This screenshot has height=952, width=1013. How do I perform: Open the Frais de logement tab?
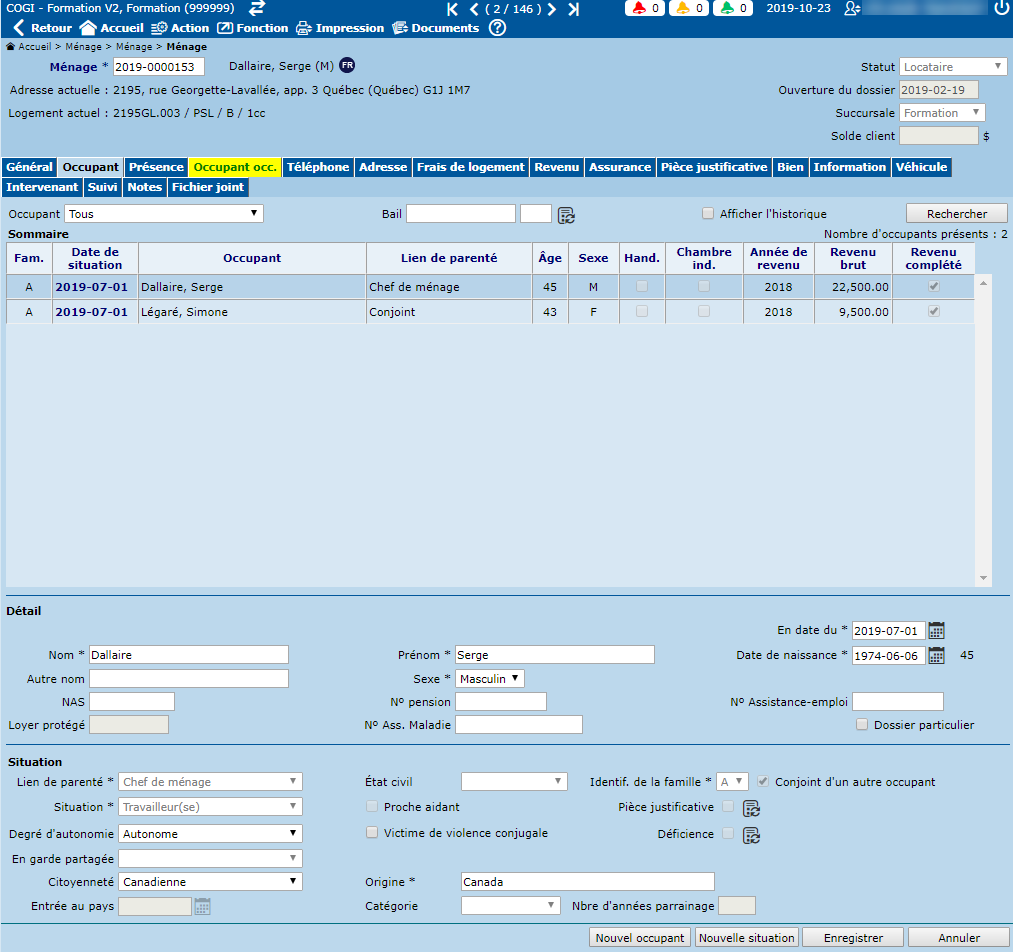(x=470, y=167)
